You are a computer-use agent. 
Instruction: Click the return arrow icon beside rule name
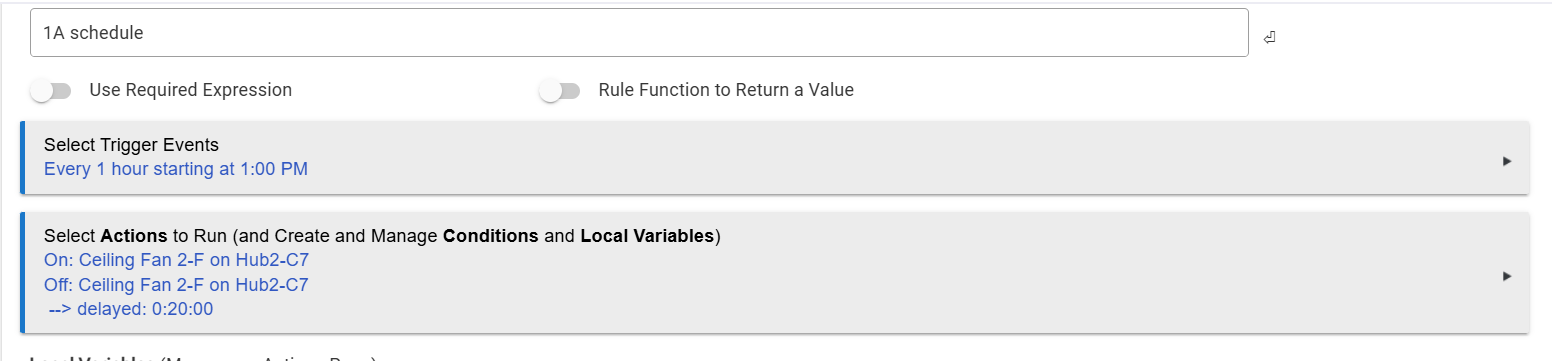tap(1269, 38)
